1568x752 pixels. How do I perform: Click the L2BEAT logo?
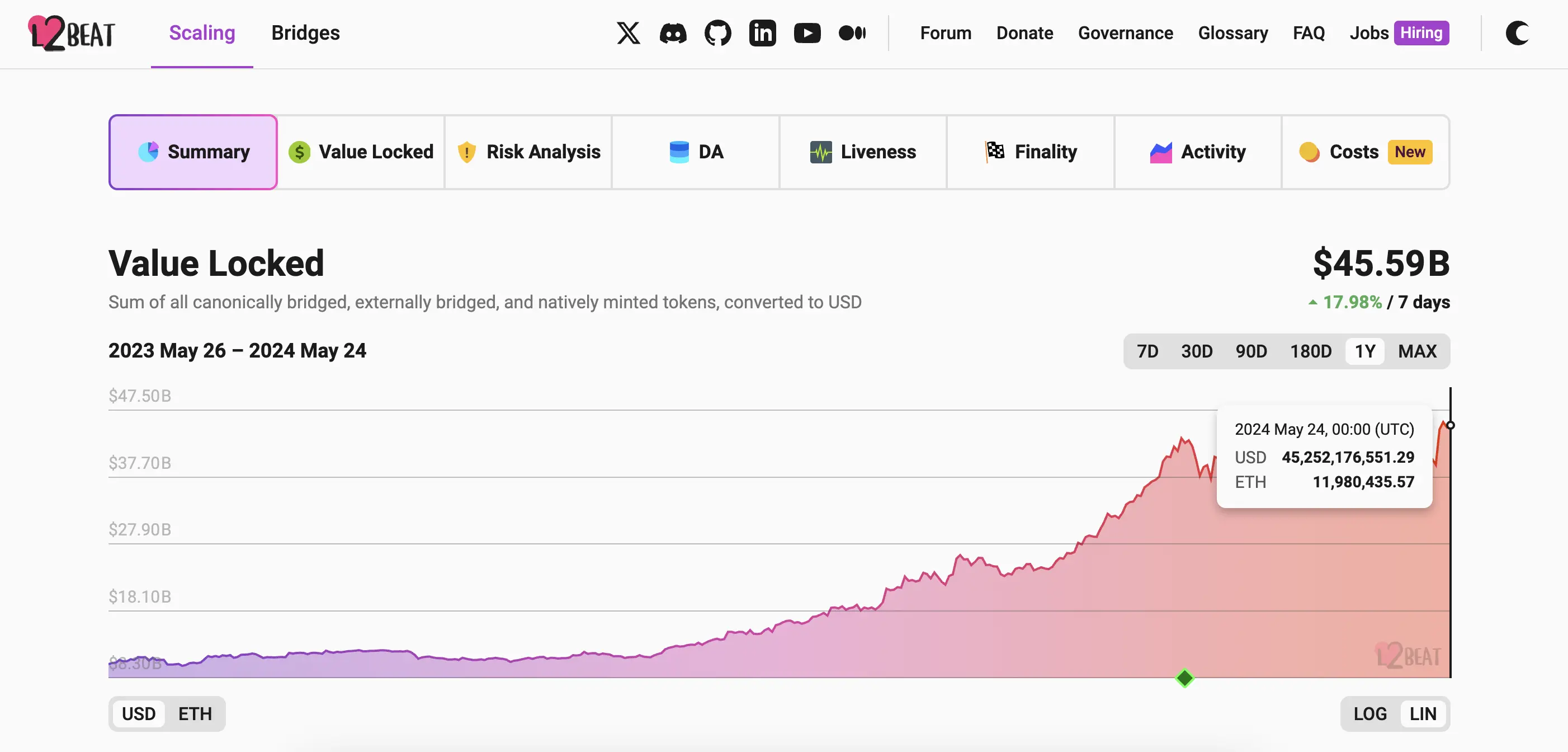(x=71, y=33)
